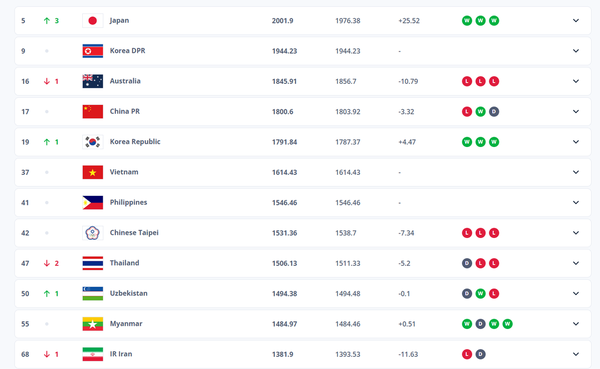
Task: Click the Thailand team name
Action: [x=124, y=263]
